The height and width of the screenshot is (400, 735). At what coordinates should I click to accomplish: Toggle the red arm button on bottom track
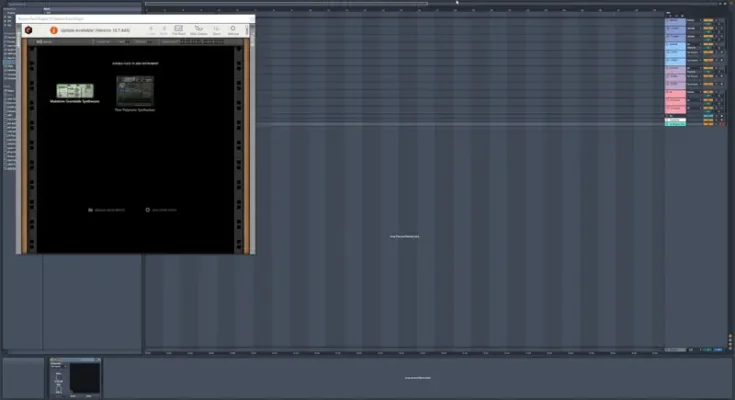[722, 123]
